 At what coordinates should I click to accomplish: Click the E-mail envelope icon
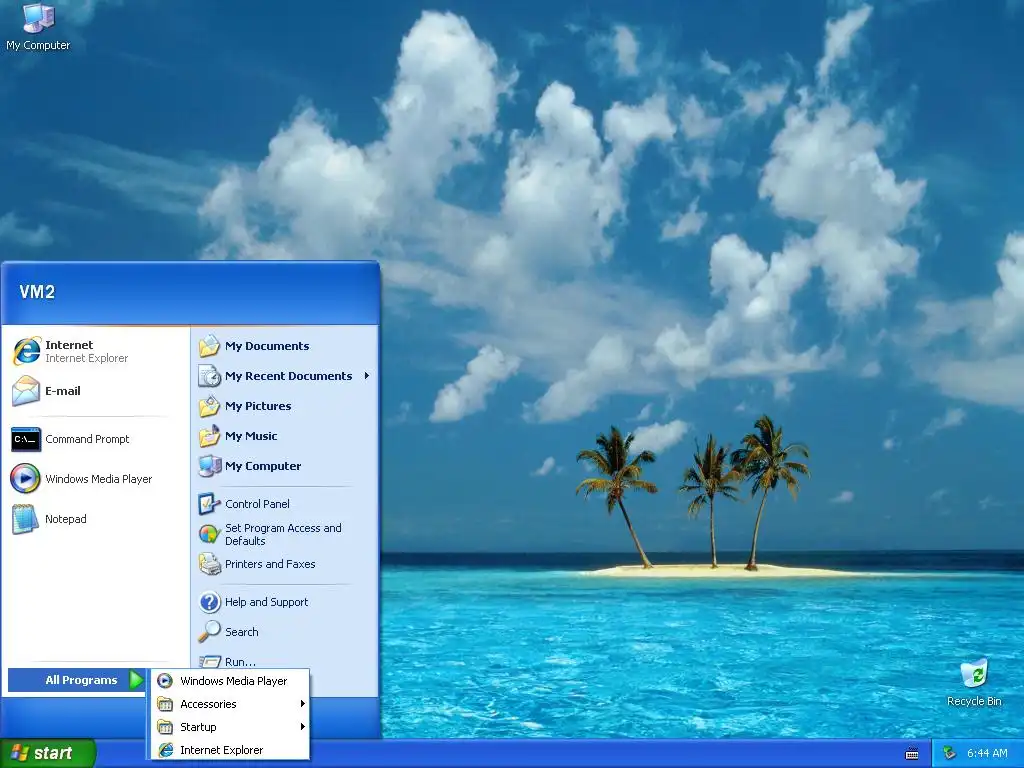coord(26,391)
